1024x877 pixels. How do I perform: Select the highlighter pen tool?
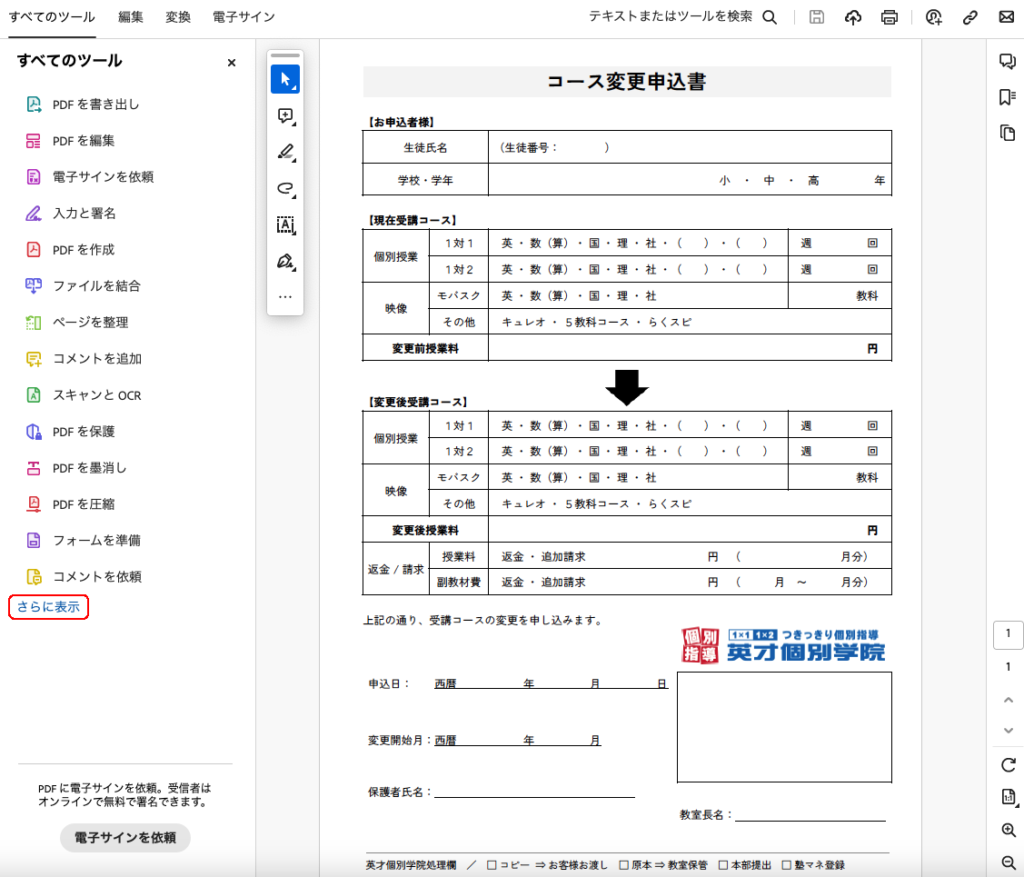tap(285, 152)
